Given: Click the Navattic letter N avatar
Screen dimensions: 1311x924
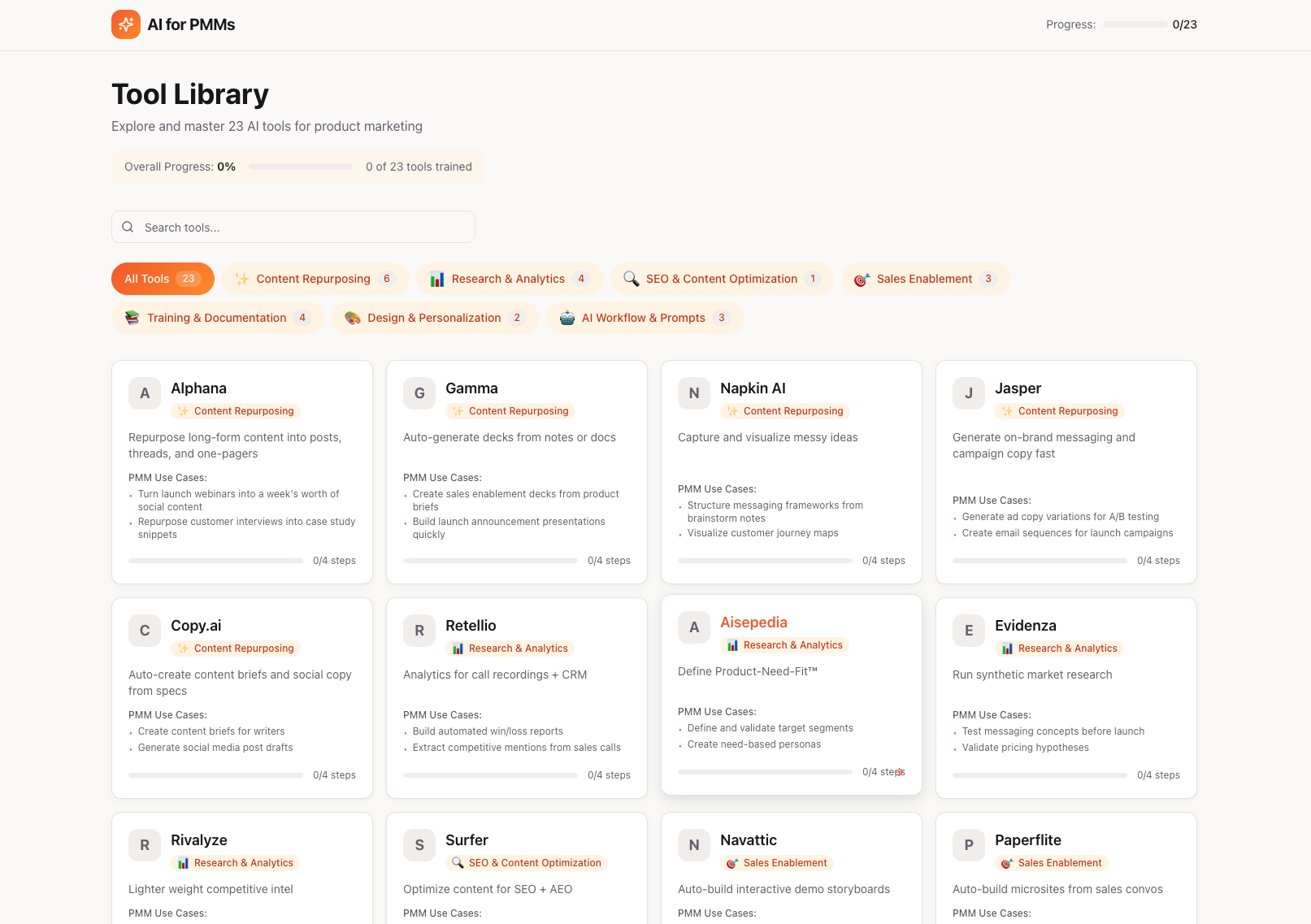Looking at the screenshot, I should 694,845.
